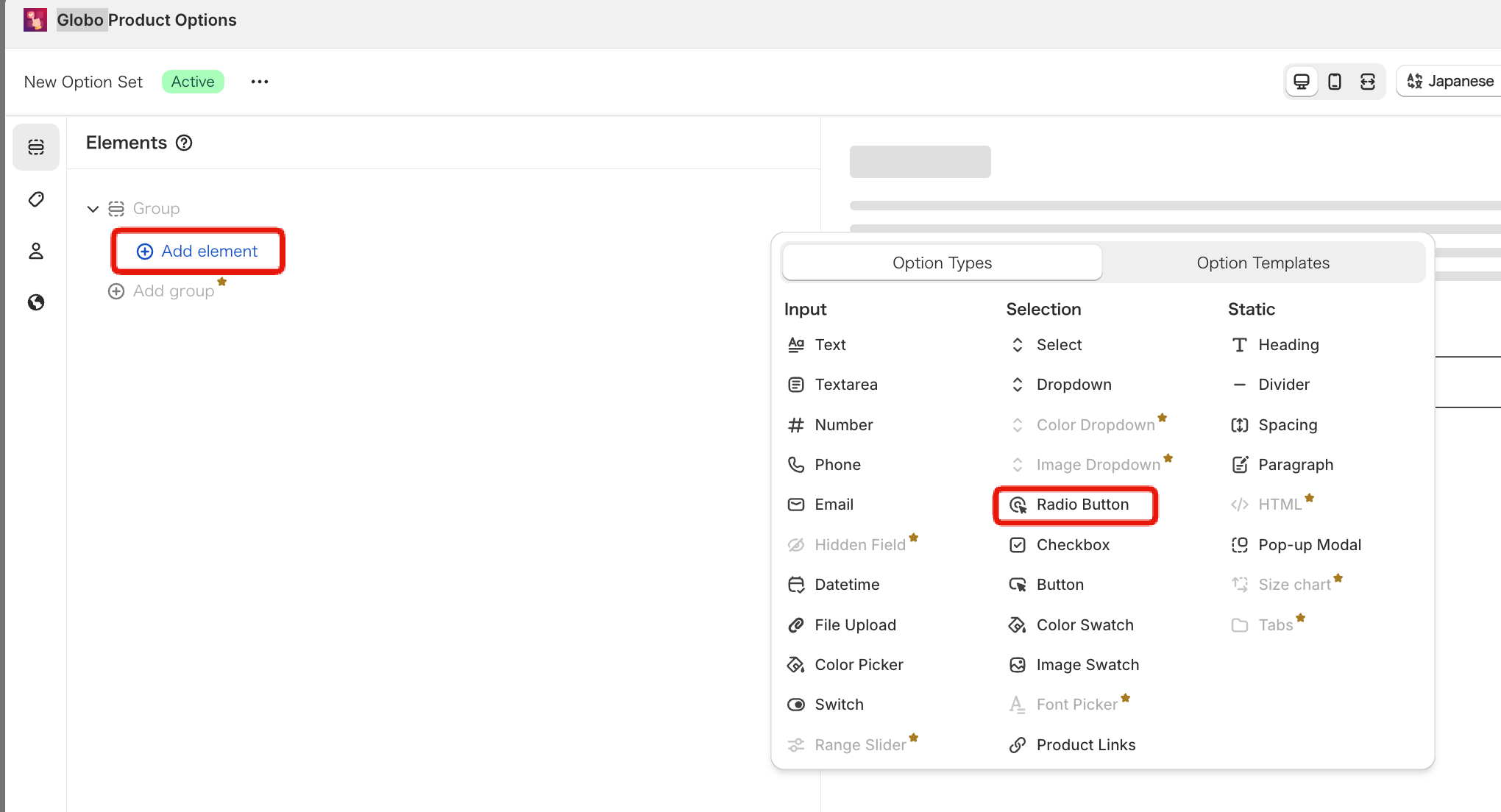Viewport: 1501px width, 812px height.
Task: Choose the Color Swatch option type
Action: [x=1084, y=625]
